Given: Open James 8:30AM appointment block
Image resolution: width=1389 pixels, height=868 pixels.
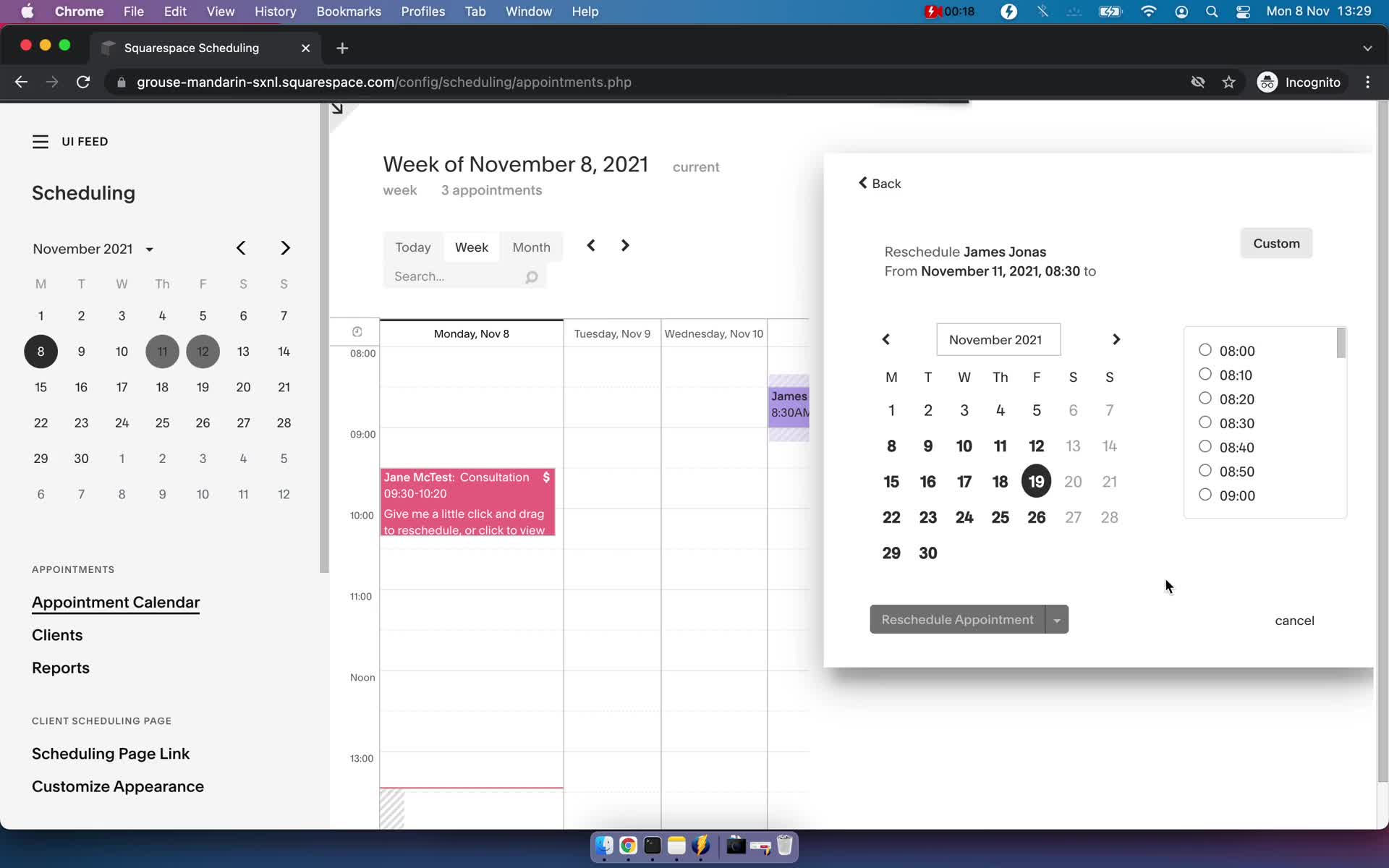Looking at the screenshot, I should tap(789, 407).
